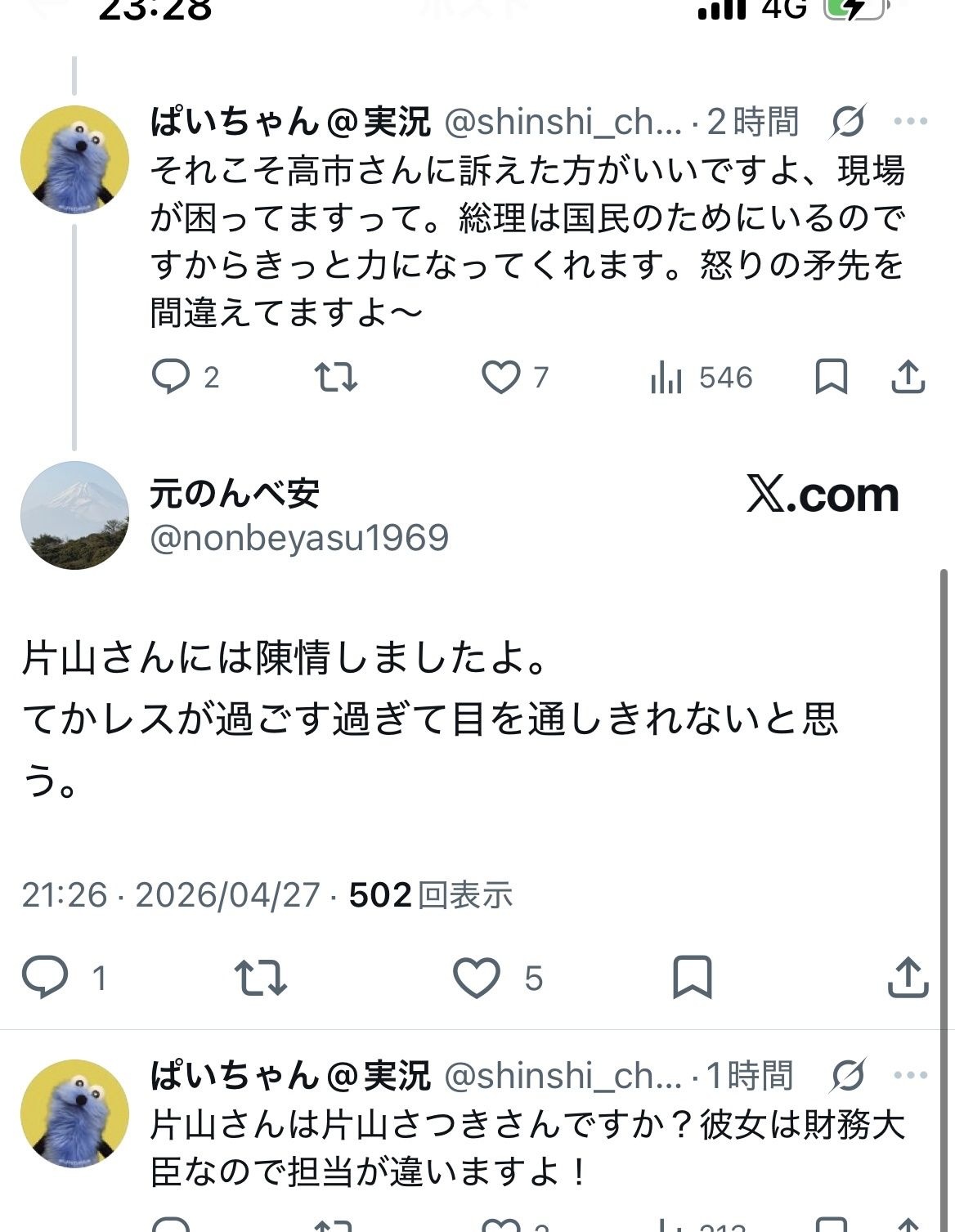
Task: Open the Mount Fuji profile picture
Action: click(74, 515)
